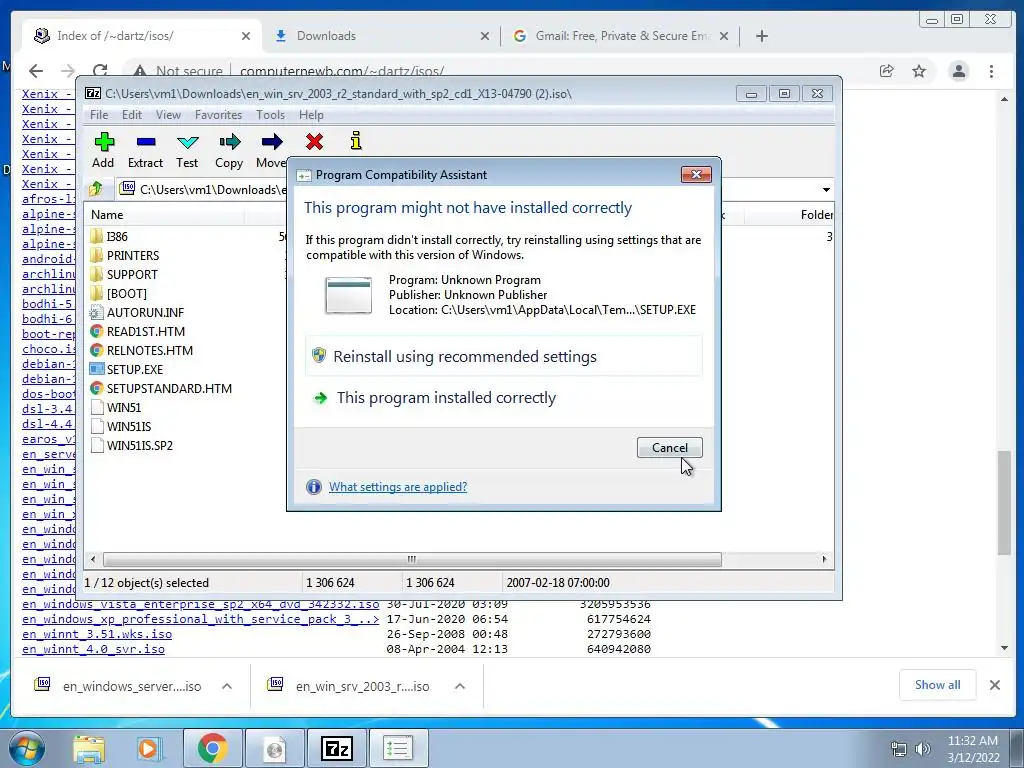Viewport: 1024px width, 768px height.
Task: Open the File menu in 7-Zip
Action: (99, 115)
